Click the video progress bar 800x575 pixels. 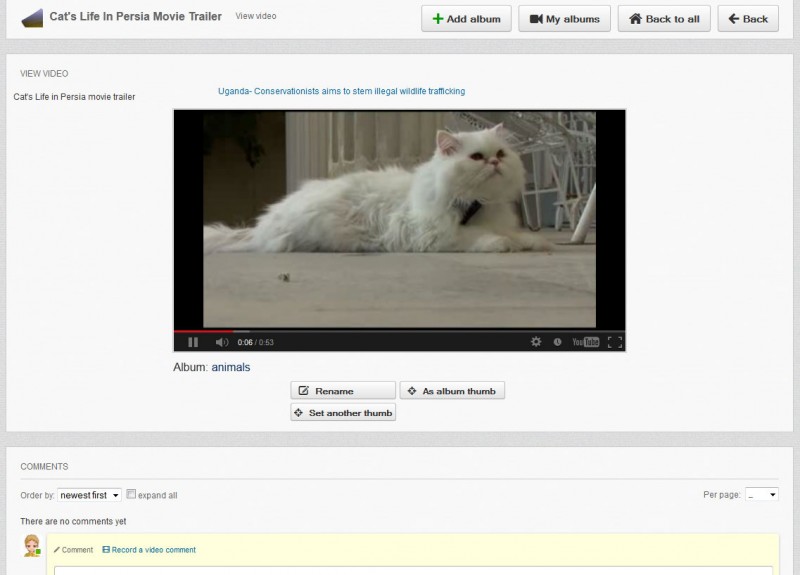click(x=399, y=331)
